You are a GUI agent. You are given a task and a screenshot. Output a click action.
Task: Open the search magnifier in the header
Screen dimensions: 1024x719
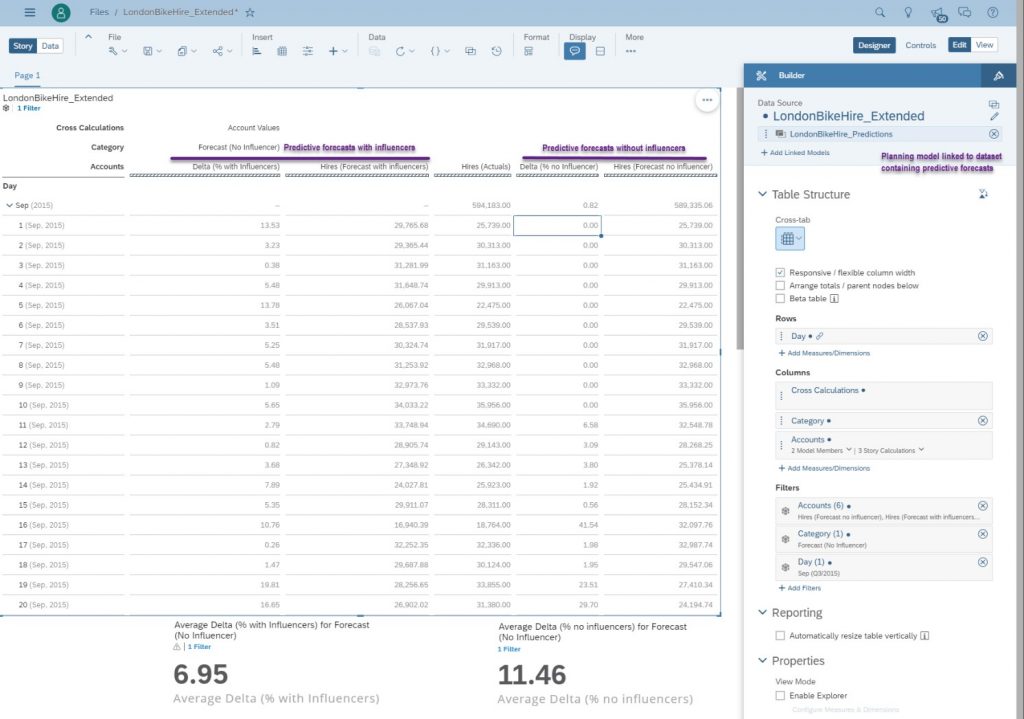[880, 12]
